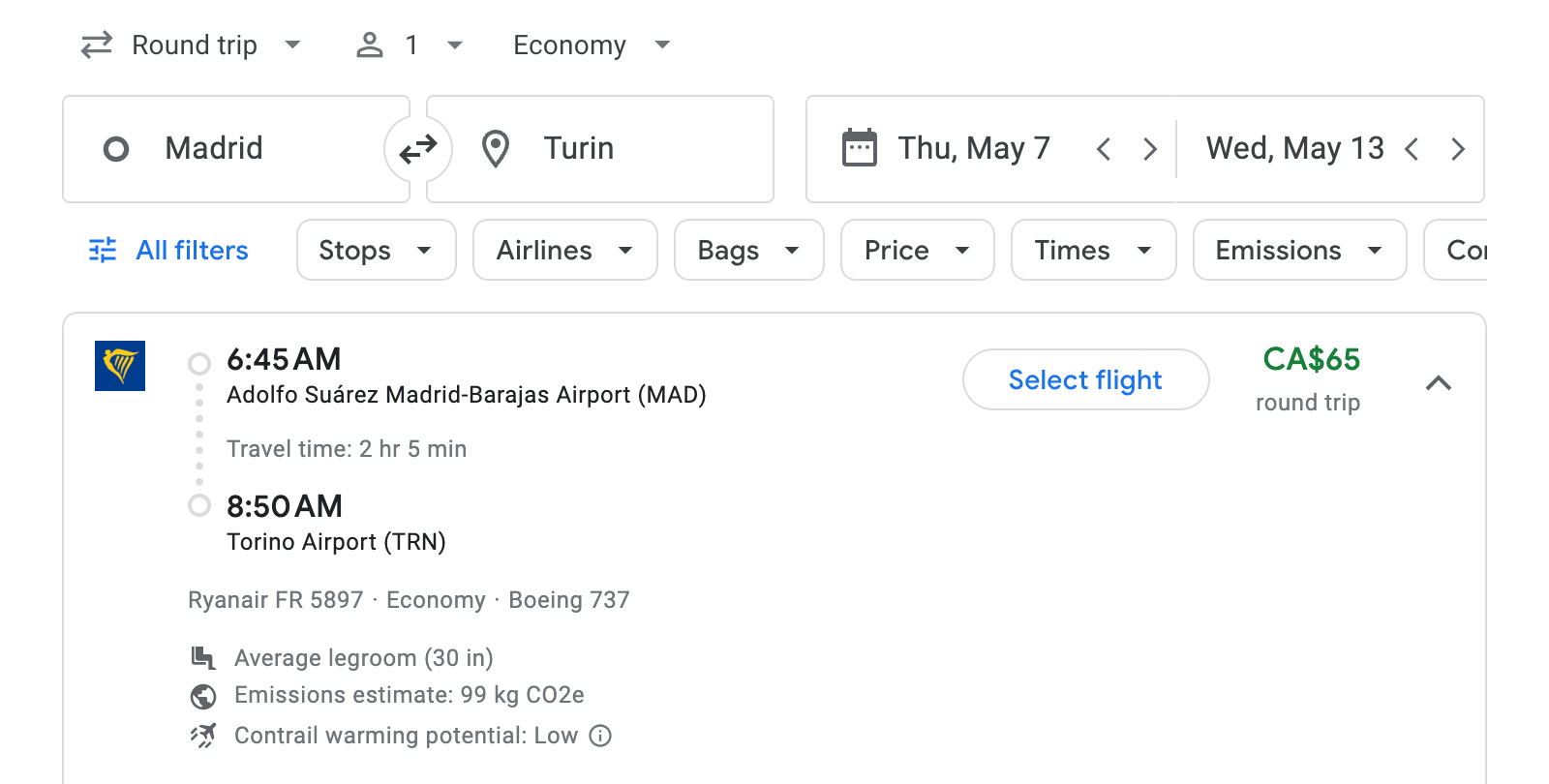Open the contrail warming potential info icon
The width and height of the screenshot is (1549, 784).
[x=600, y=736]
